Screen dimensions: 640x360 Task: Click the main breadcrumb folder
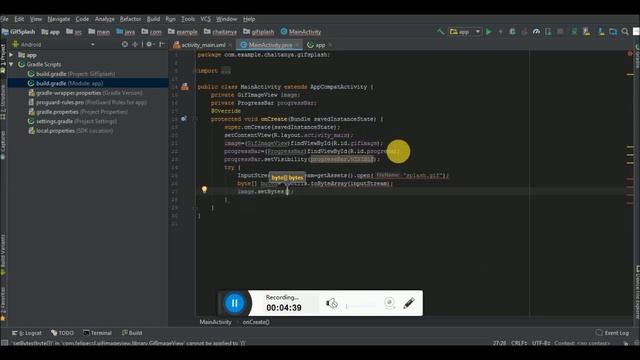click(99, 31)
